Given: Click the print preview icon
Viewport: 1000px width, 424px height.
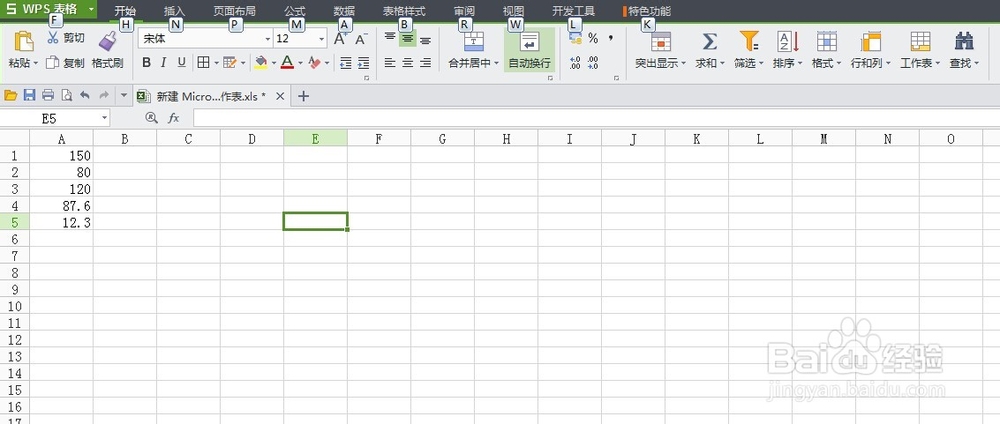Looking at the screenshot, I should coord(66,96).
